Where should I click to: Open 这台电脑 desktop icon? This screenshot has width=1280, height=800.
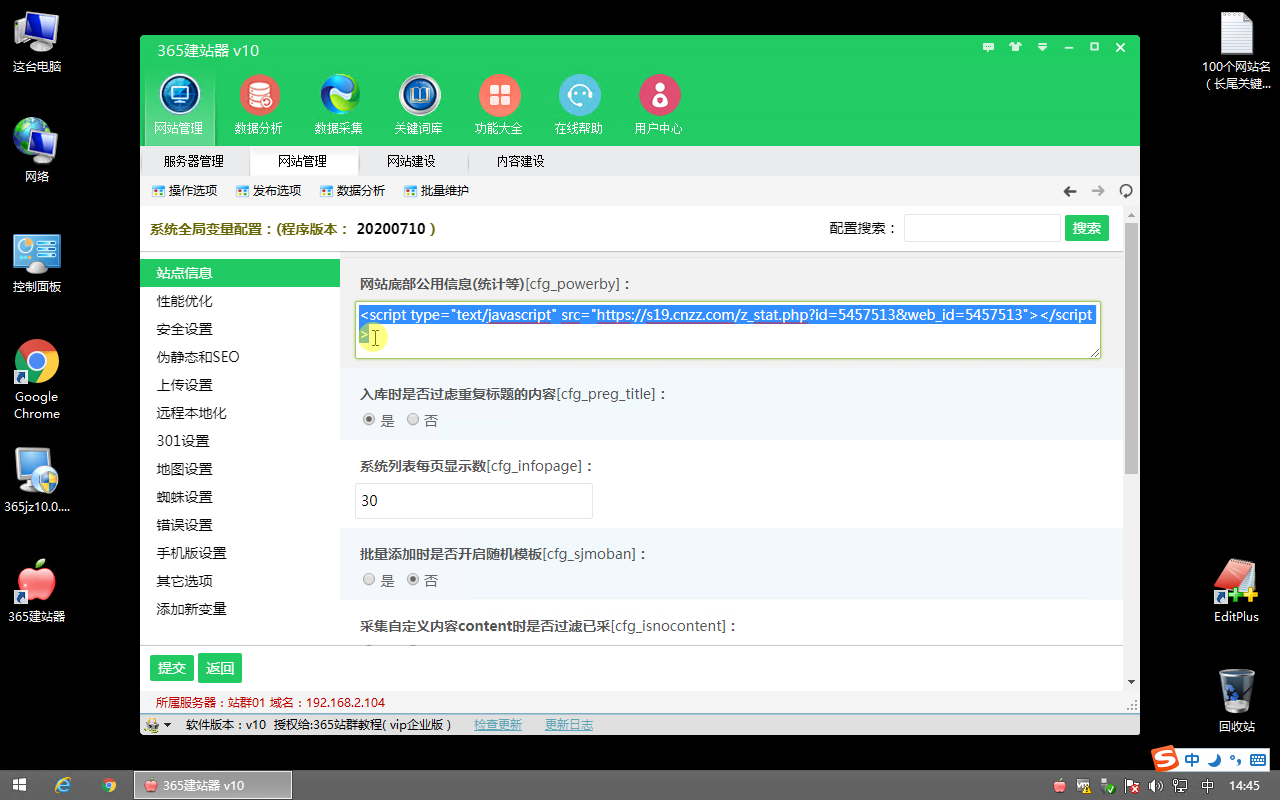tap(37, 43)
